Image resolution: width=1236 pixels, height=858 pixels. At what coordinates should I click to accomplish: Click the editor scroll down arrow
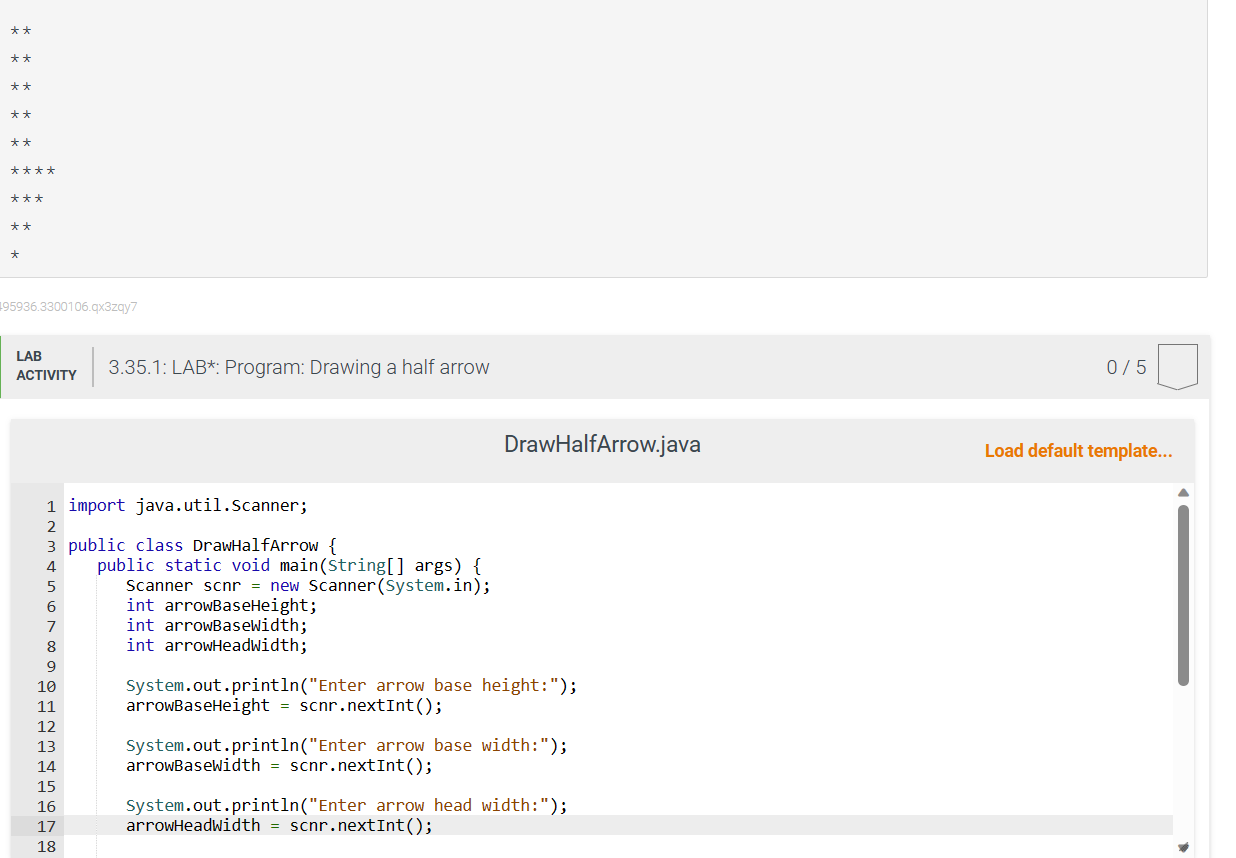(x=1183, y=848)
